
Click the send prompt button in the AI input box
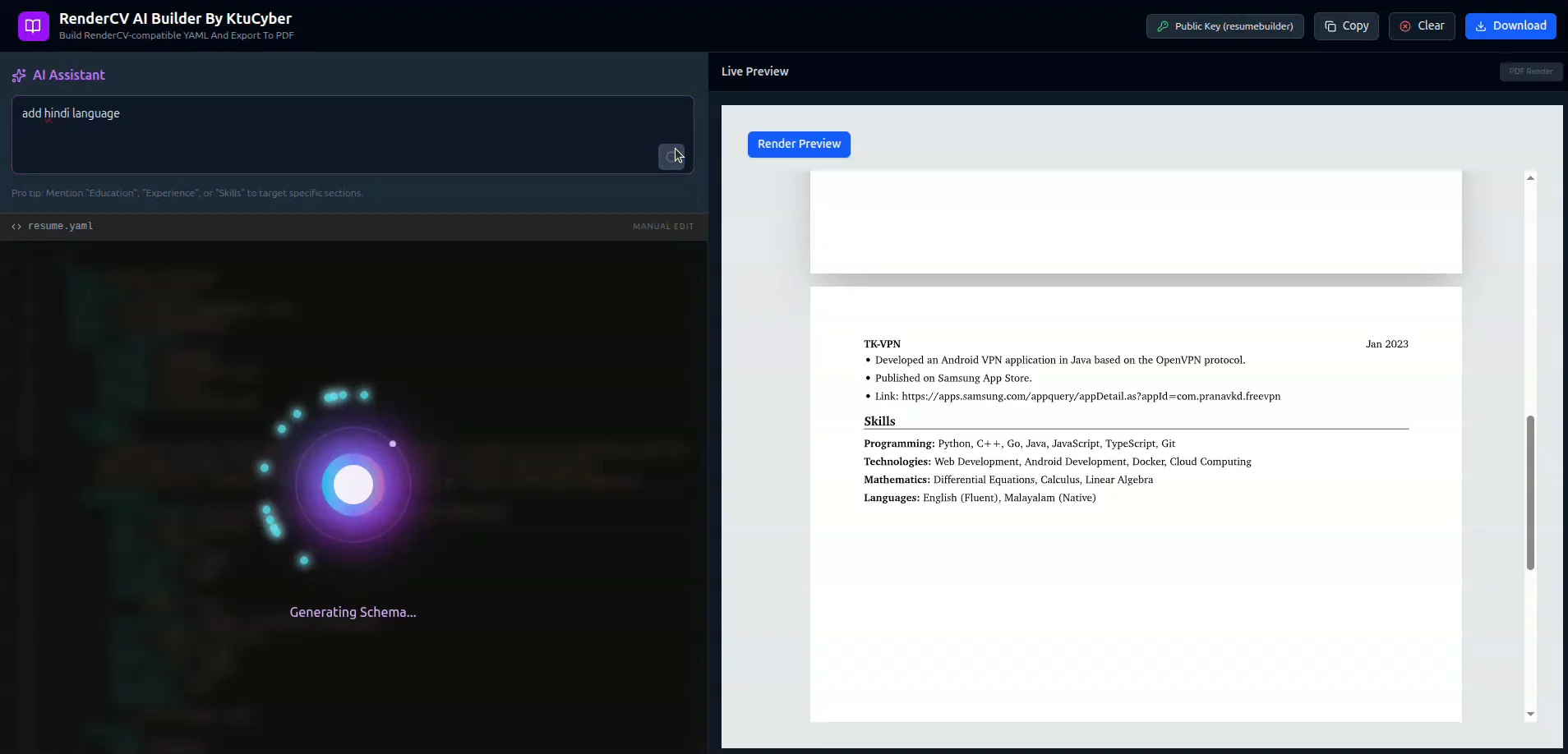pyautogui.click(x=671, y=157)
